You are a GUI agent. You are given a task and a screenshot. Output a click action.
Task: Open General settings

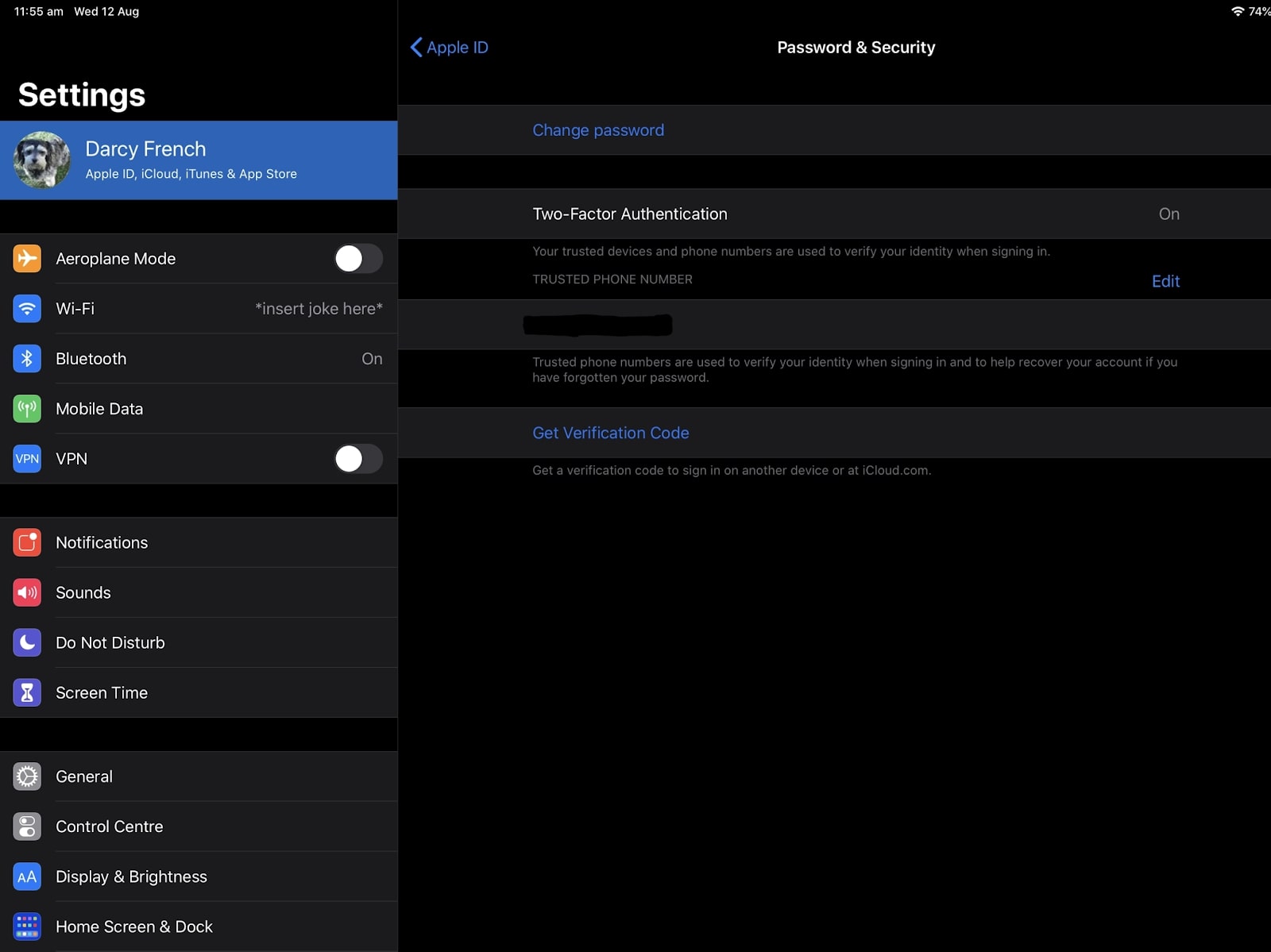(x=199, y=777)
